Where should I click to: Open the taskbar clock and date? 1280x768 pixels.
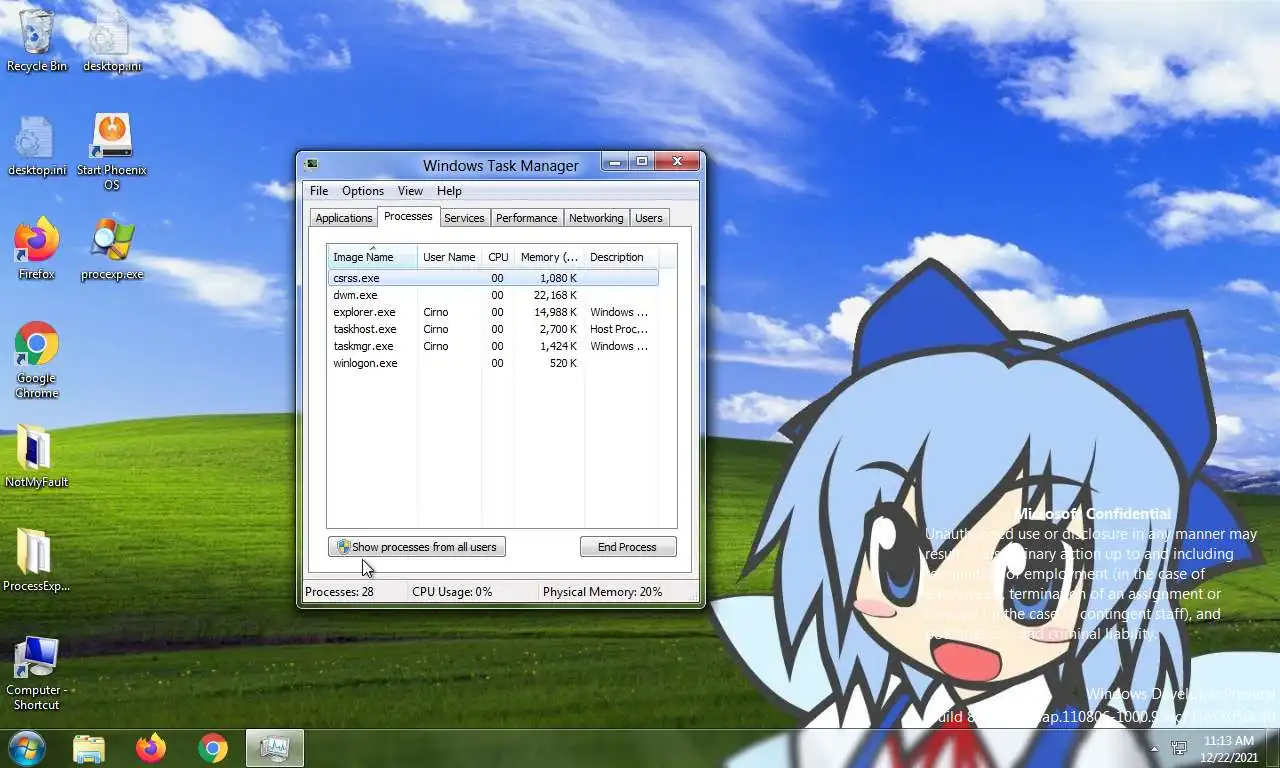[1229, 748]
